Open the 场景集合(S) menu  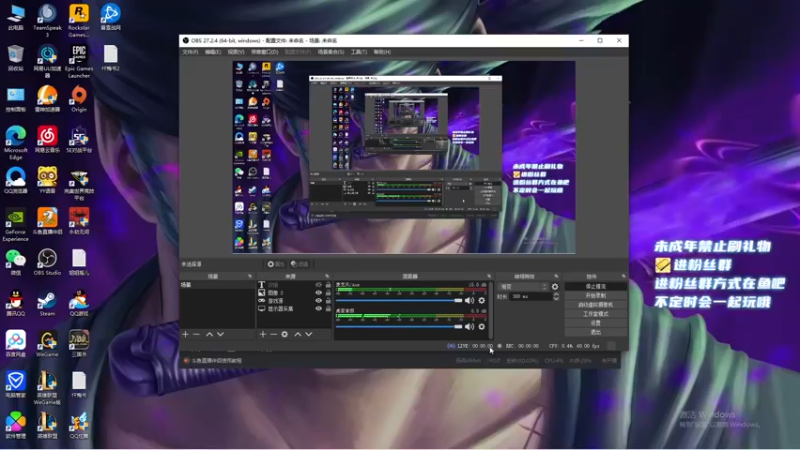[331, 52]
